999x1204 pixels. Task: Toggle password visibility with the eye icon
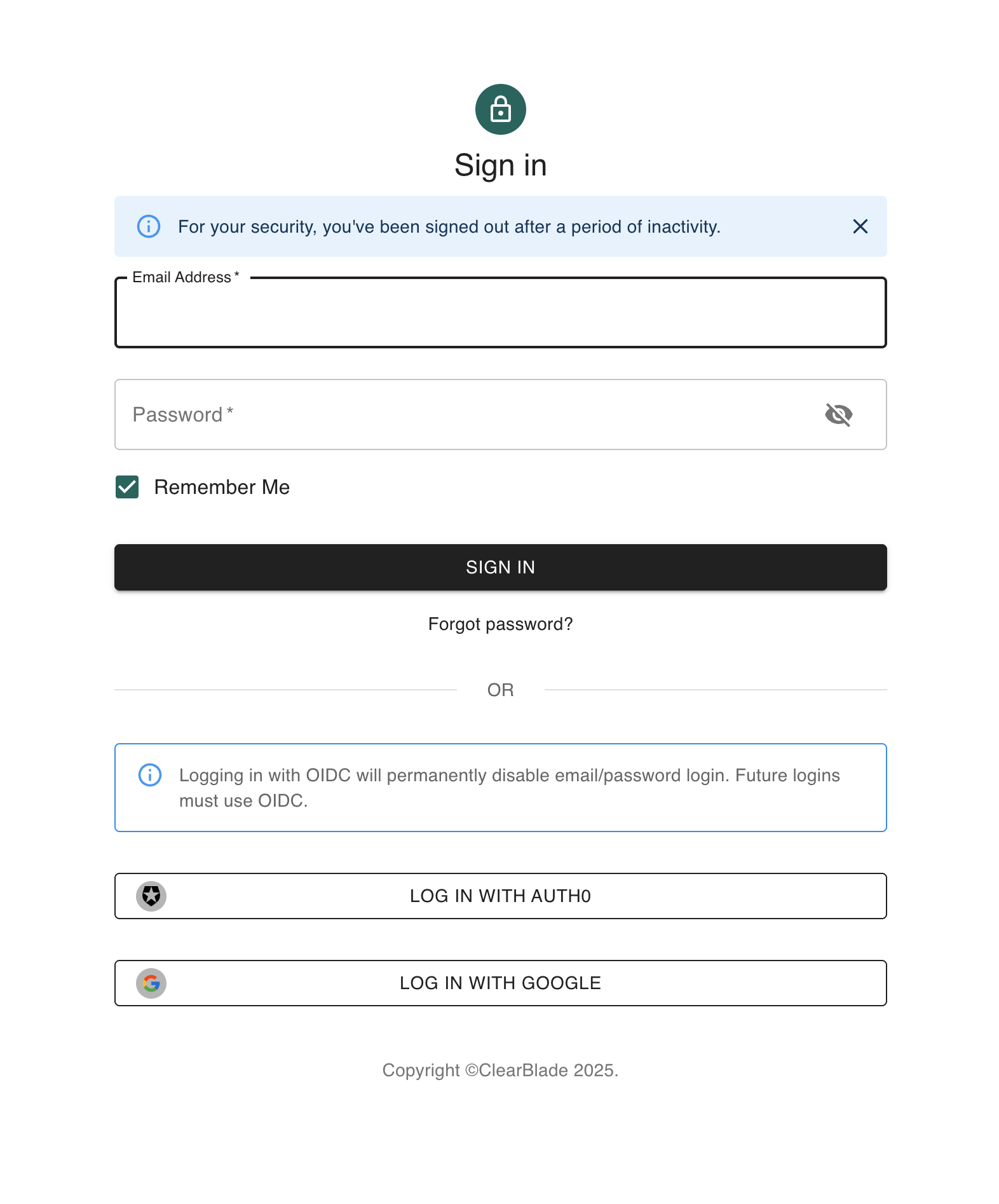click(x=838, y=414)
